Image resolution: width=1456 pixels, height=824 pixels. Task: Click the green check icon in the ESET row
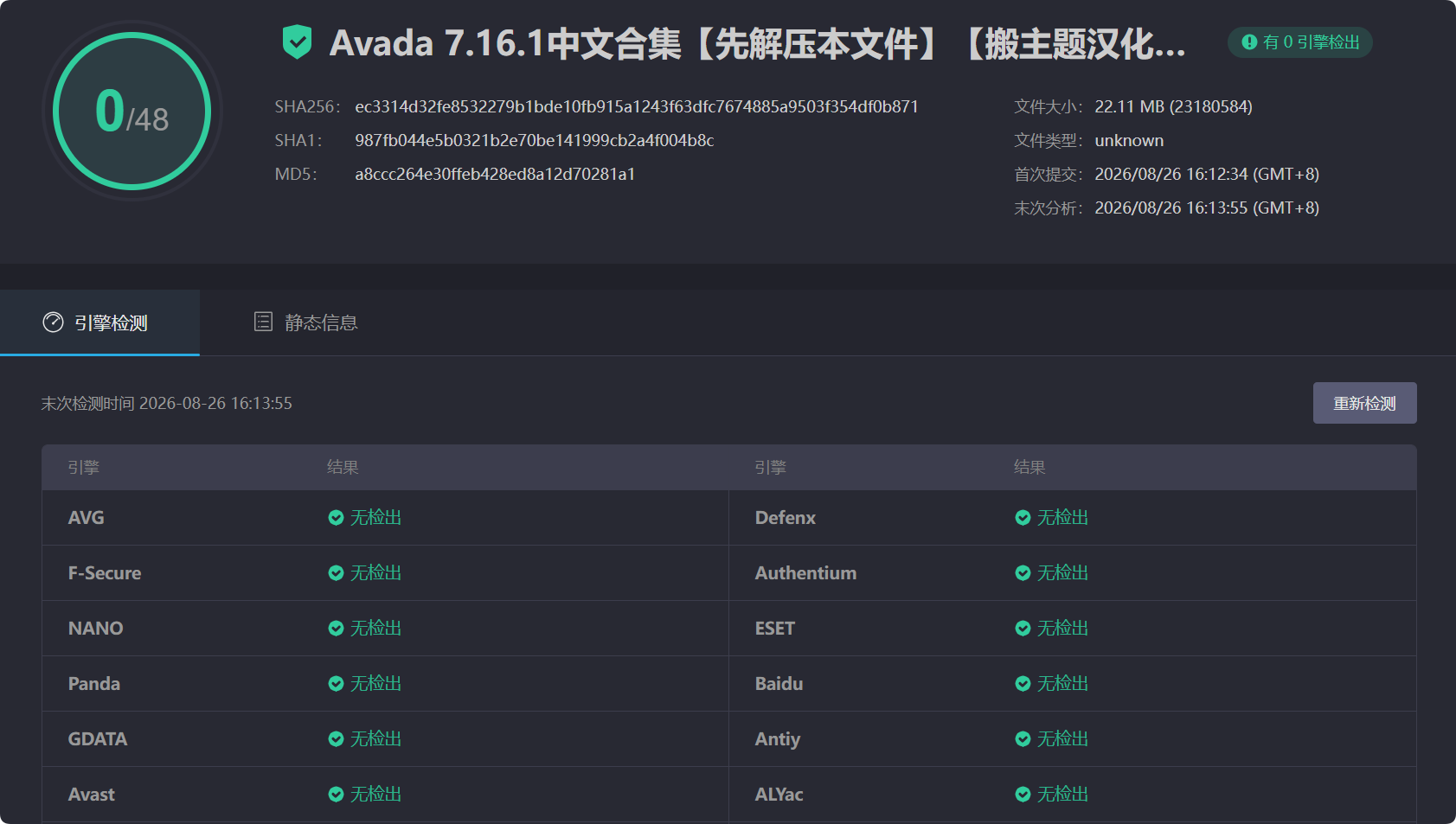(1023, 629)
